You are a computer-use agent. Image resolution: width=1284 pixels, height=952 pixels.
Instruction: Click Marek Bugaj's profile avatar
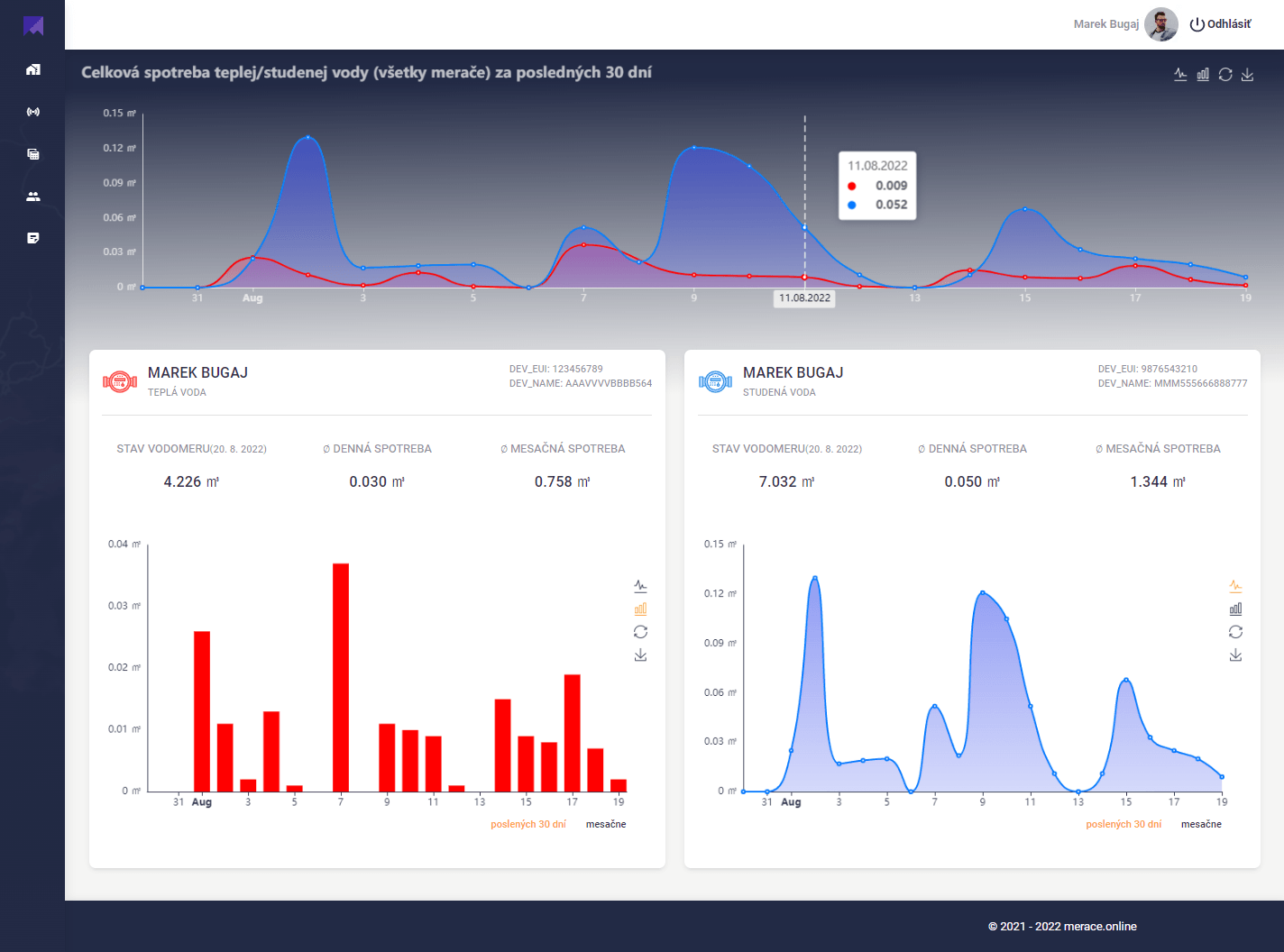click(x=1161, y=24)
